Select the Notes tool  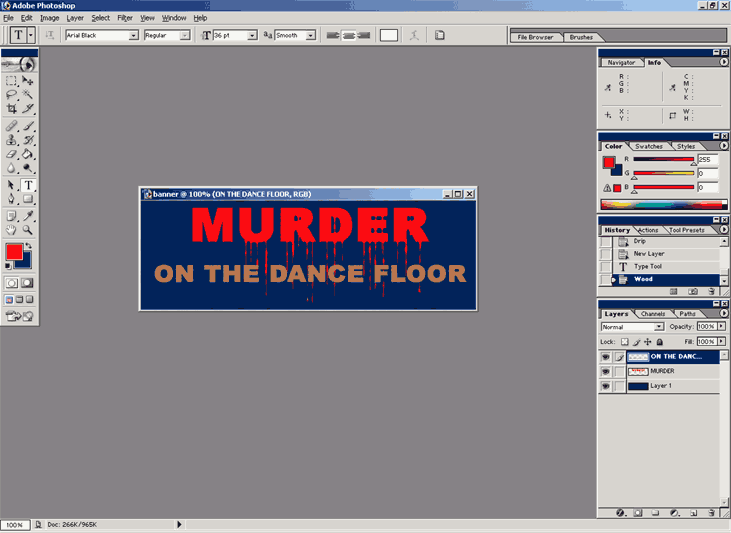click(x=11, y=216)
